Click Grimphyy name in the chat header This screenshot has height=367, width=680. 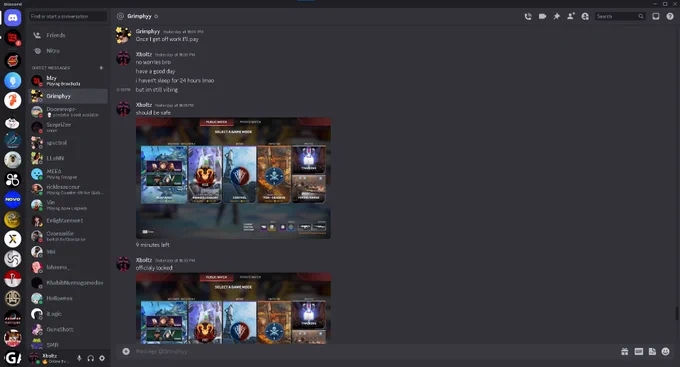click(139, 16)
